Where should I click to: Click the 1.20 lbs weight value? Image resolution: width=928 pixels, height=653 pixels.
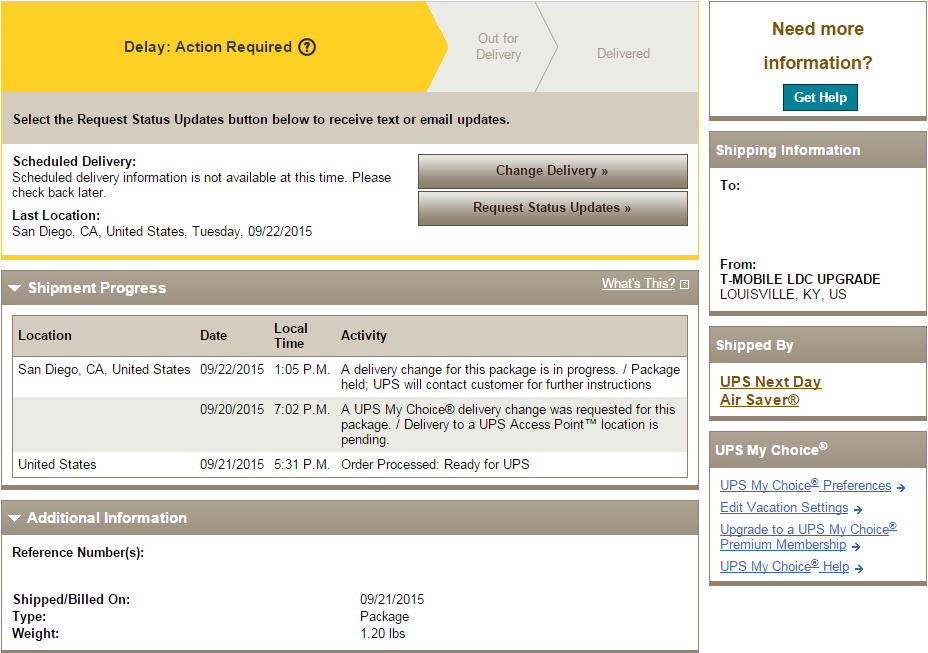(382, 633)
